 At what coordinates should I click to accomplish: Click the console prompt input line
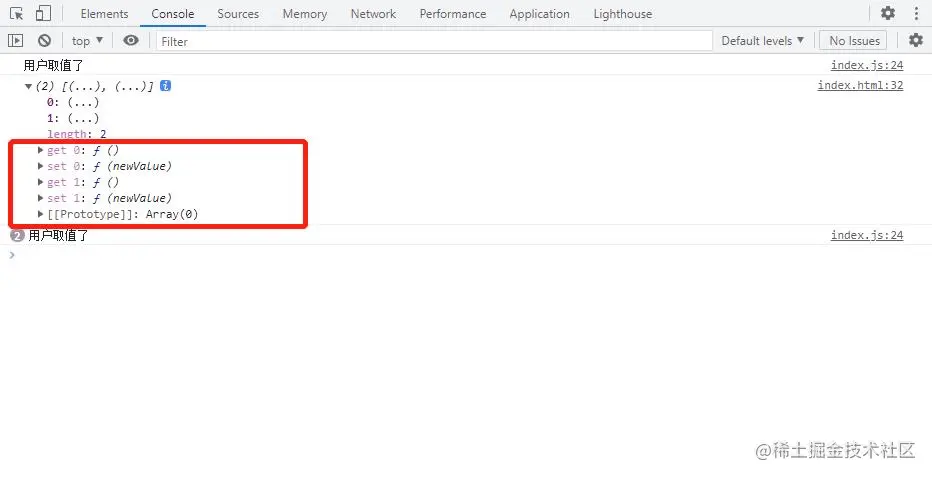pos(466,255)
